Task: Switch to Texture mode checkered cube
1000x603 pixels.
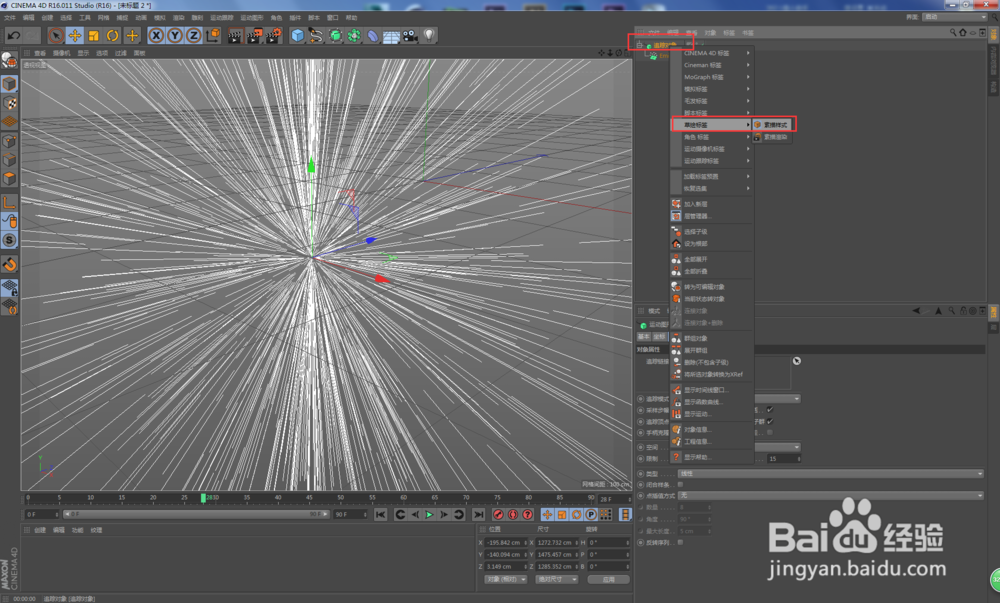Action: [9, 103]
